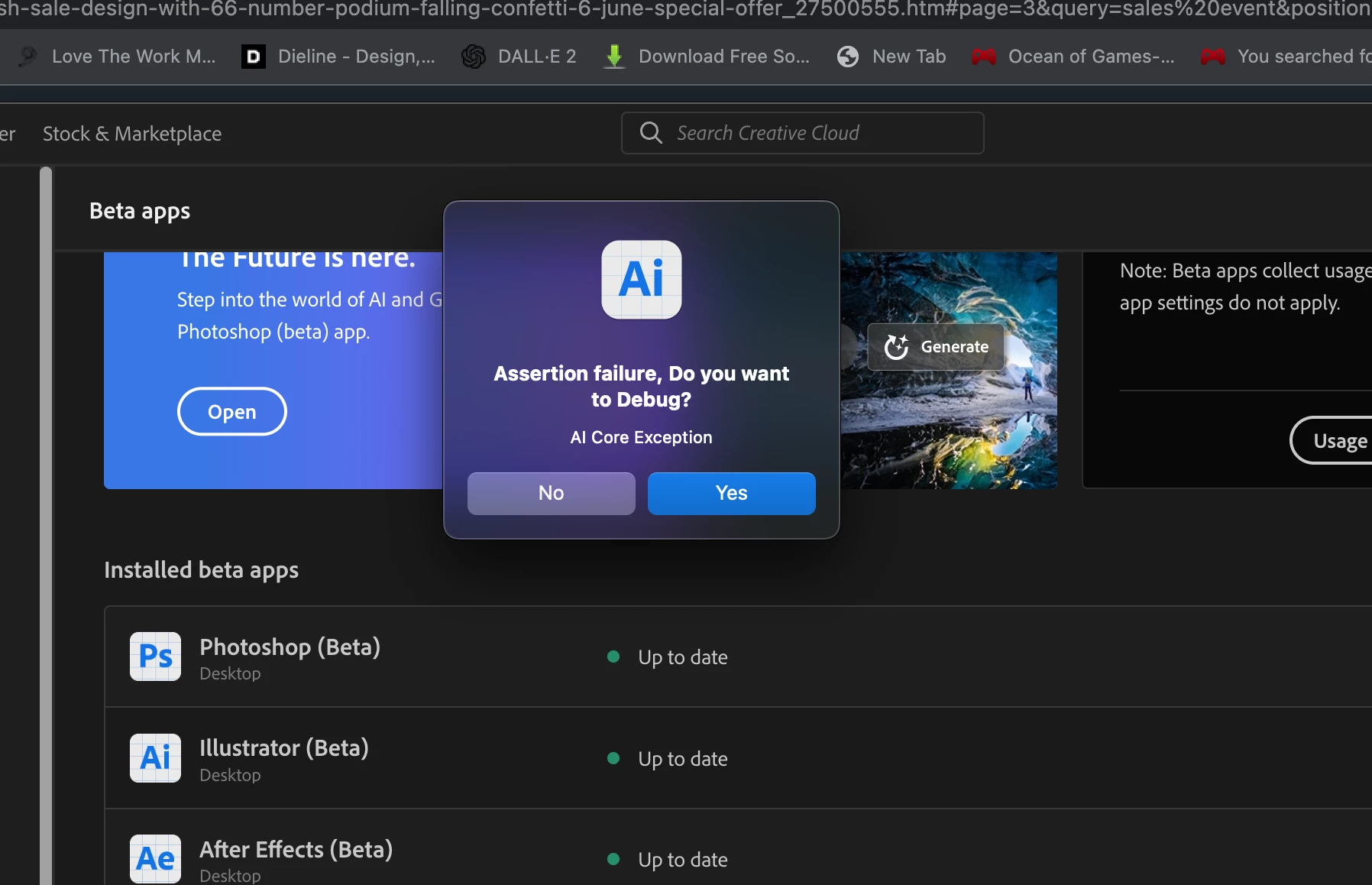Click the Generate button on the cave image
1372x885 pixels.
(936, 347)
